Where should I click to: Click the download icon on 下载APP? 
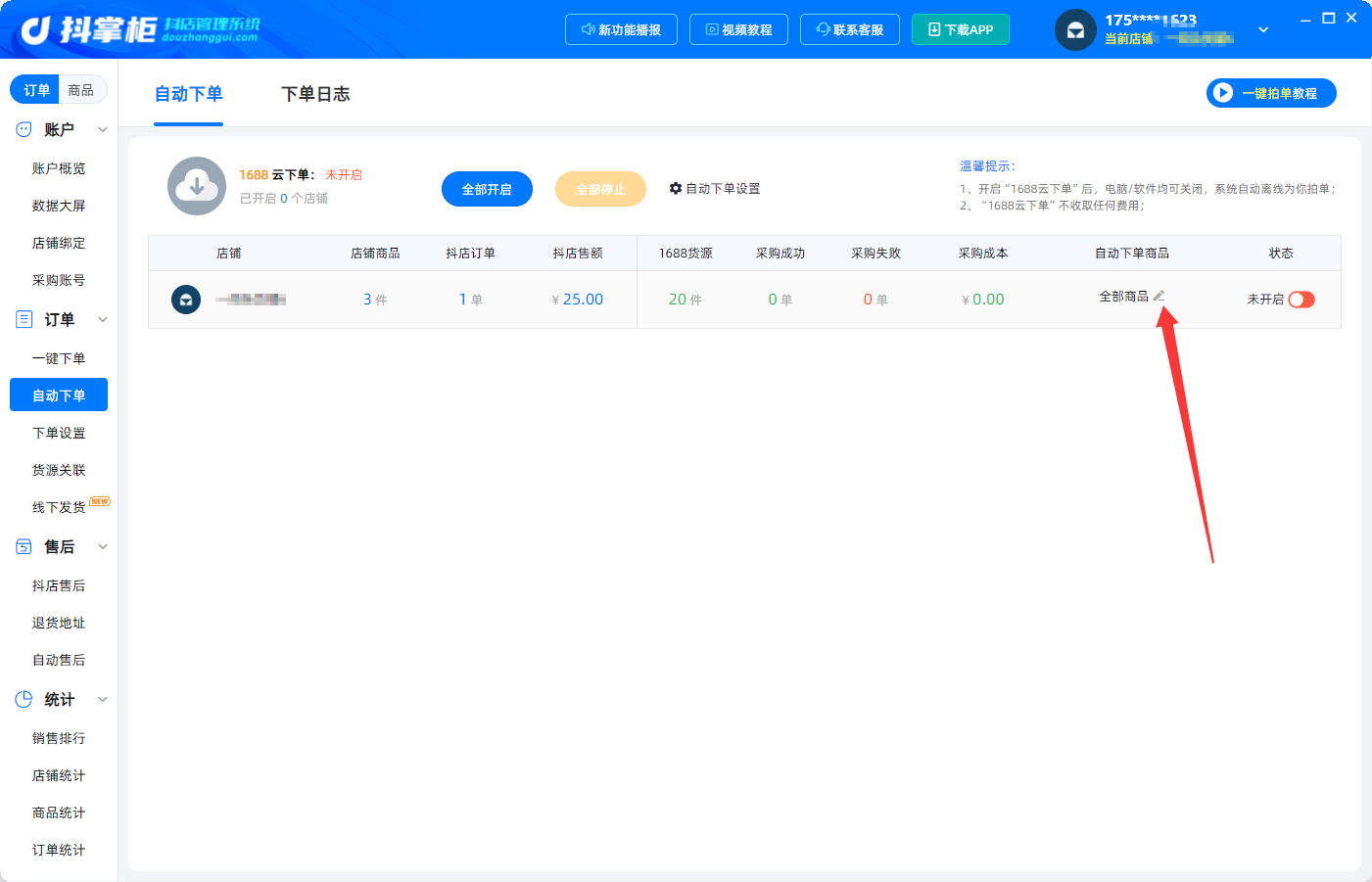click(934, 29)
